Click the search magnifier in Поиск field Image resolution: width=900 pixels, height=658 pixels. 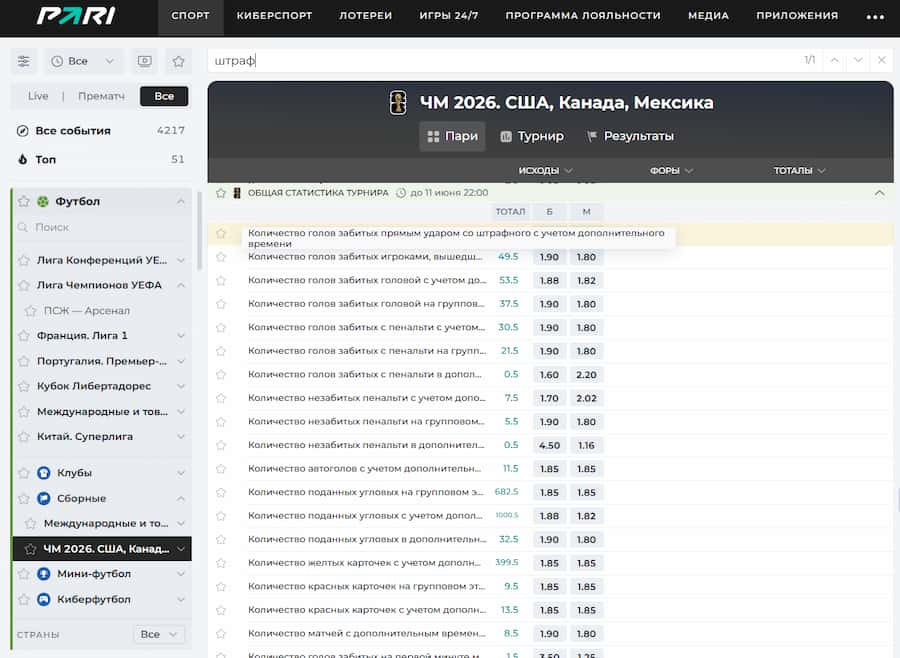point(22,227)
